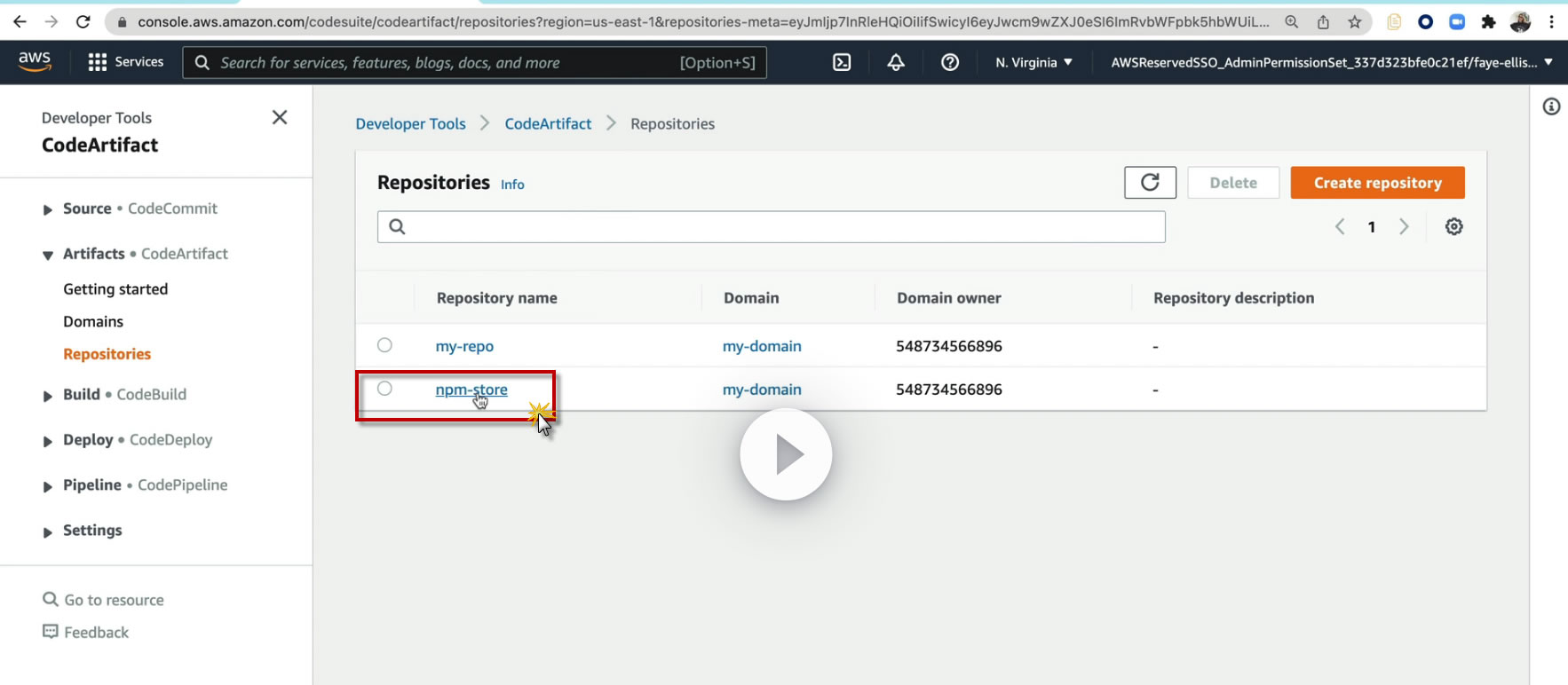Select Repositories in sidebar

click(107, 354)
